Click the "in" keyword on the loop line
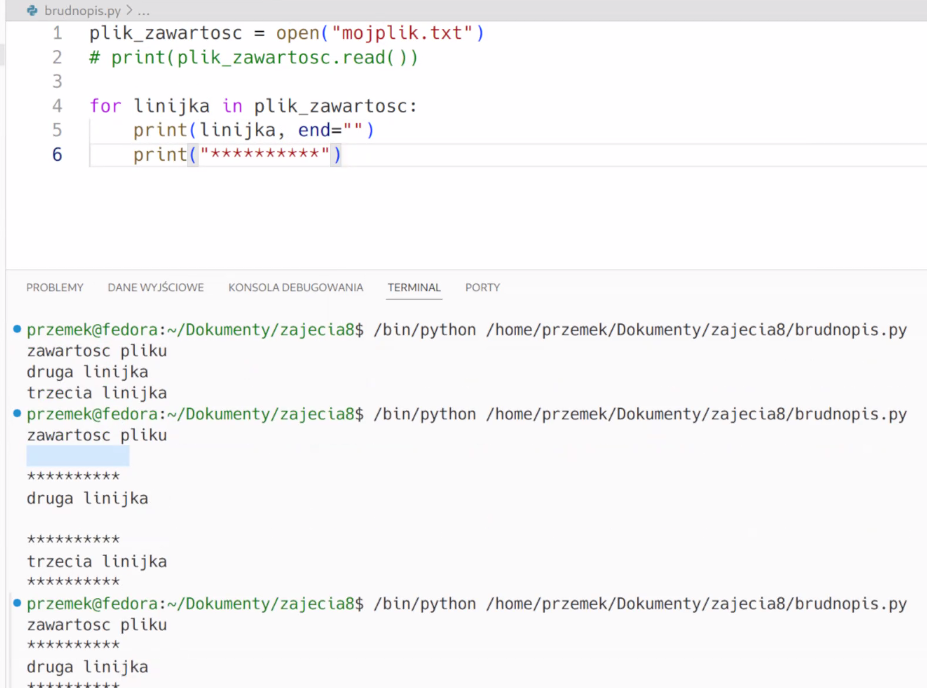Image resolution: width=927 pixels, height=688 pixels. (x=232, y=106)
